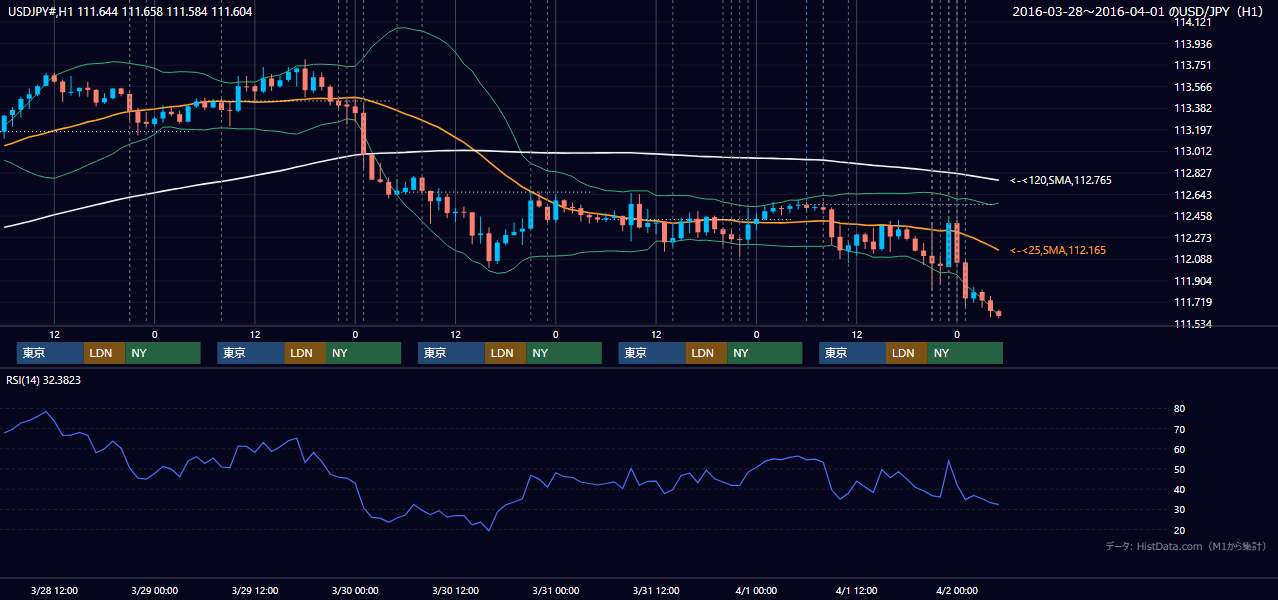Click price axis value 112.458

(x=1192, y=216)
